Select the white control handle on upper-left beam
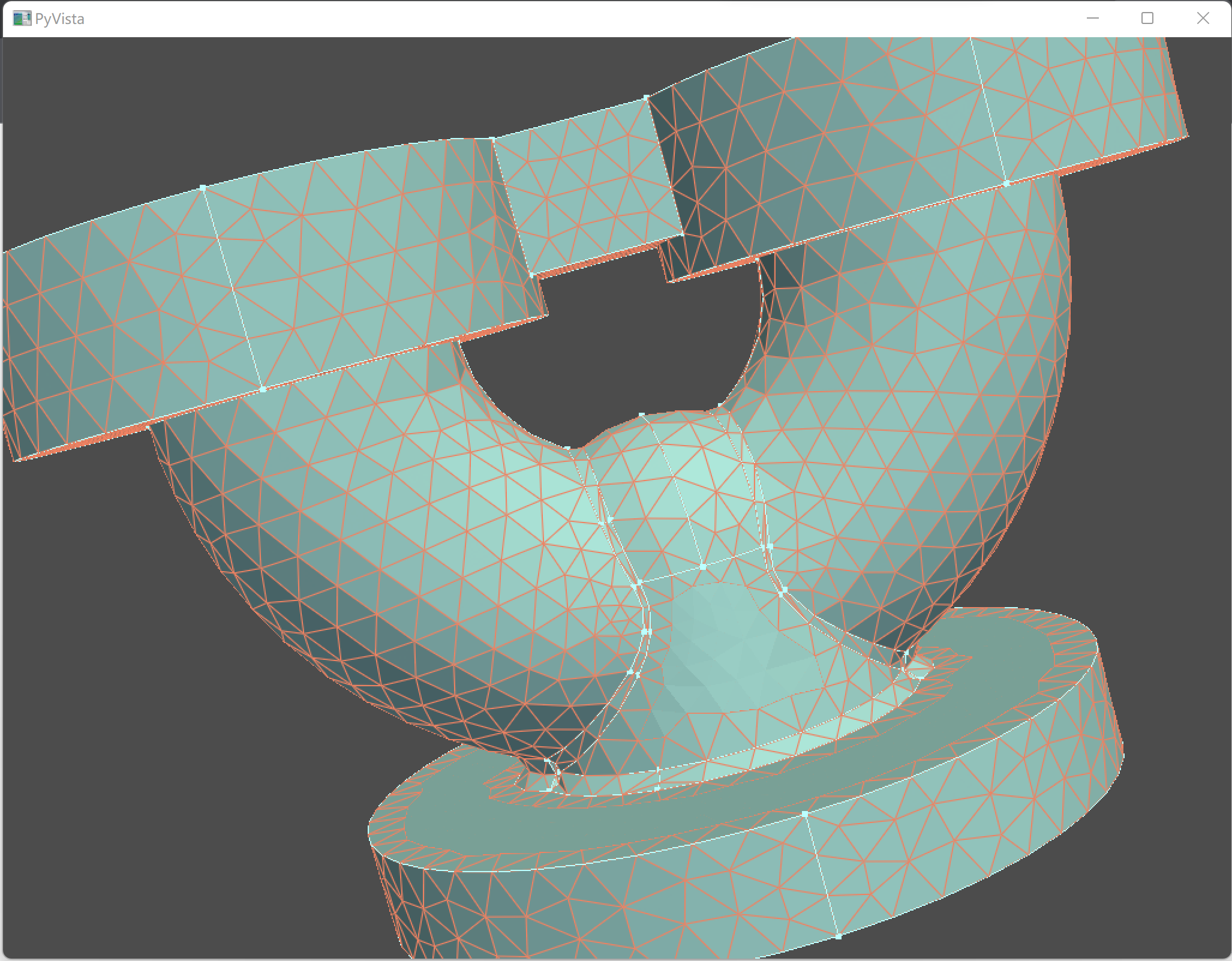 [203, 187]
